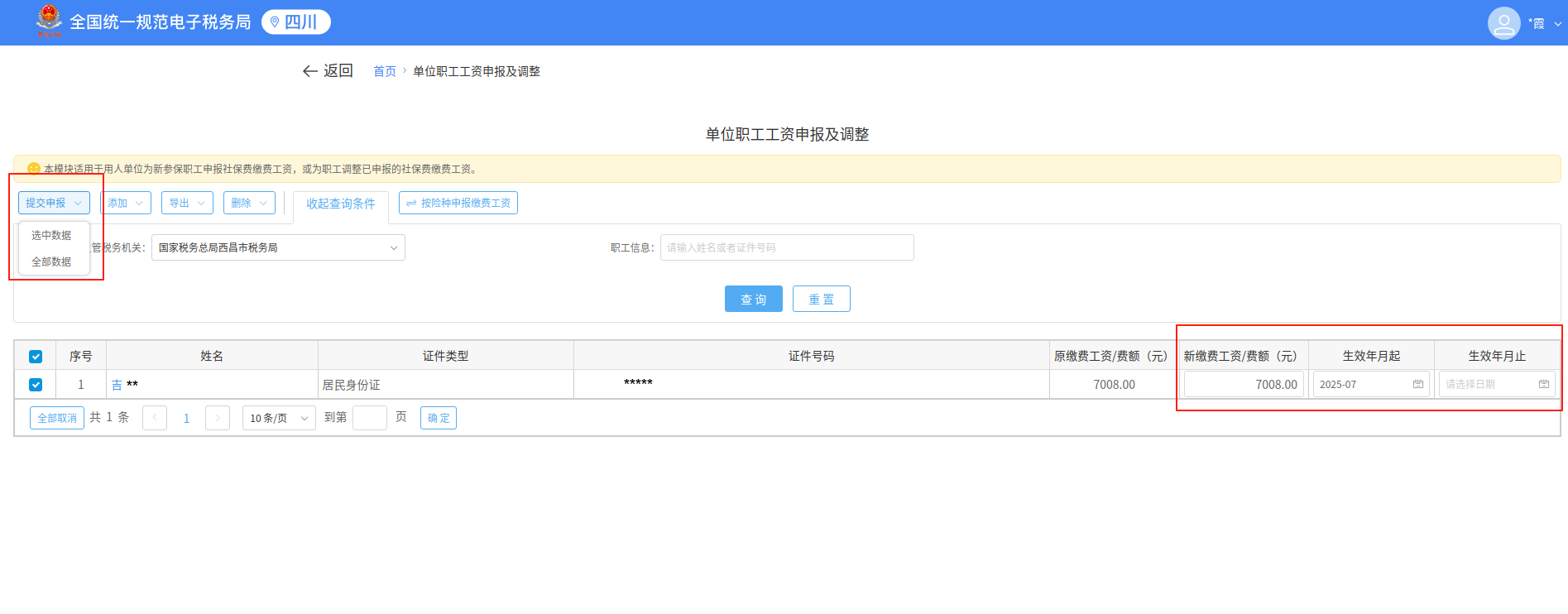Click next page arrow in pagination
This screenshot has width=1568, height=614.
(x=217, y=418)
